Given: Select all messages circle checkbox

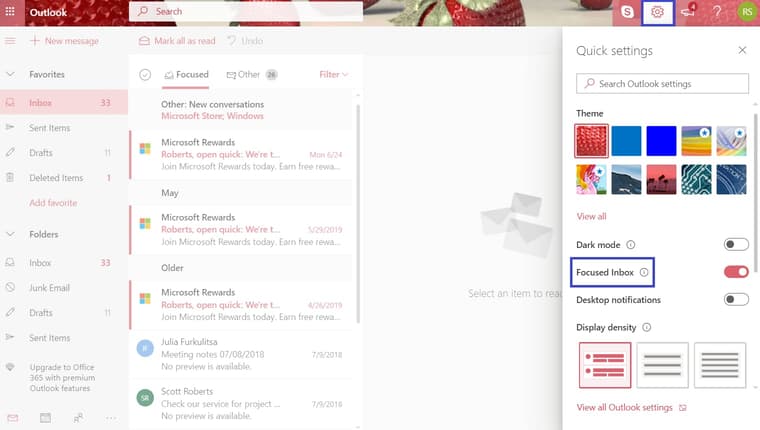Looking at the screenshot, I should (145, 75).
